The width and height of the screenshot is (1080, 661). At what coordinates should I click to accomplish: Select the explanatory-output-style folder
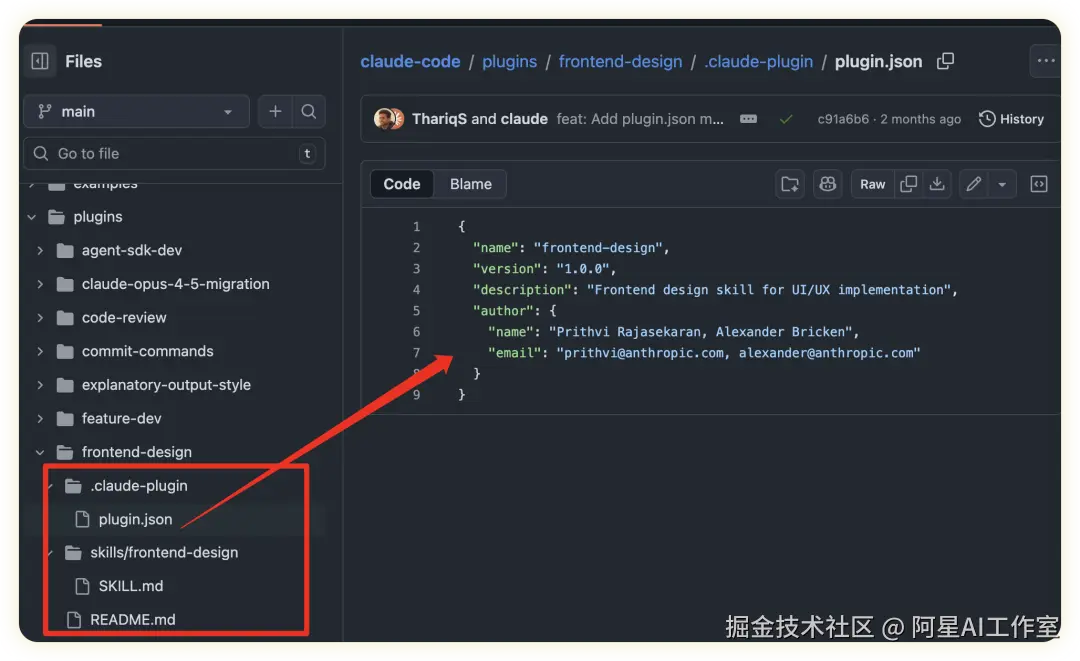pos(166,386)
